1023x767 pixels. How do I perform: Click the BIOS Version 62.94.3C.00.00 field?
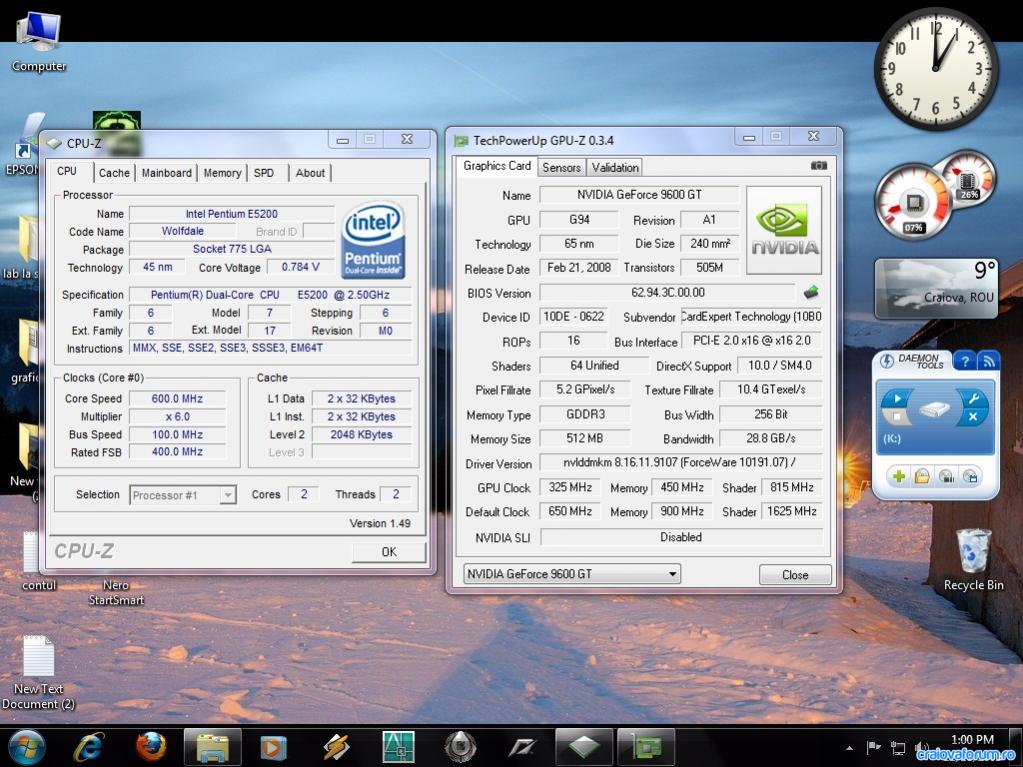[667, 292]
